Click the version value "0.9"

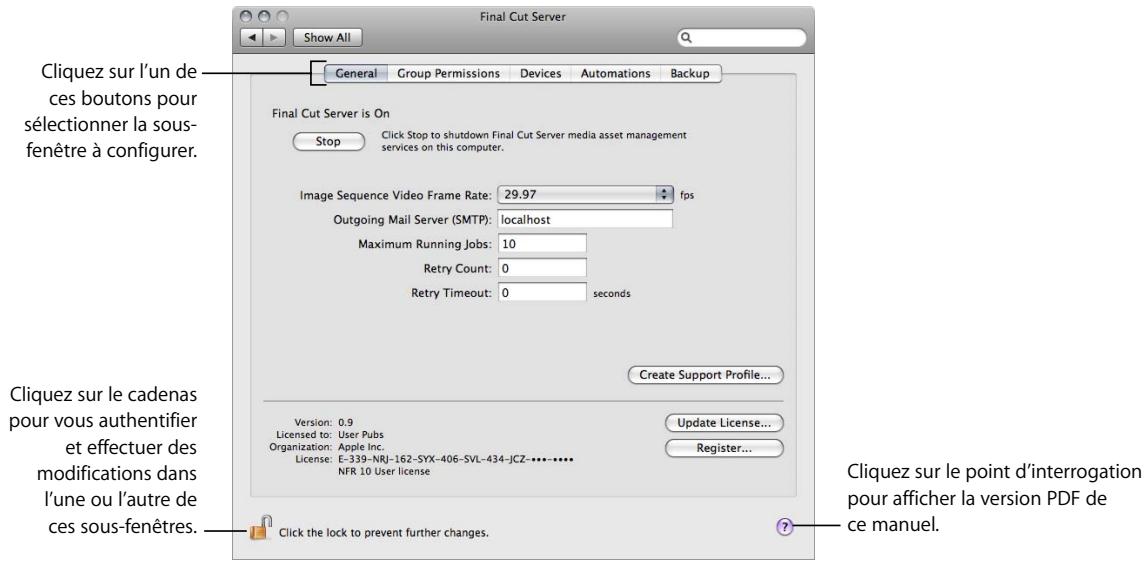click(346, 422)
